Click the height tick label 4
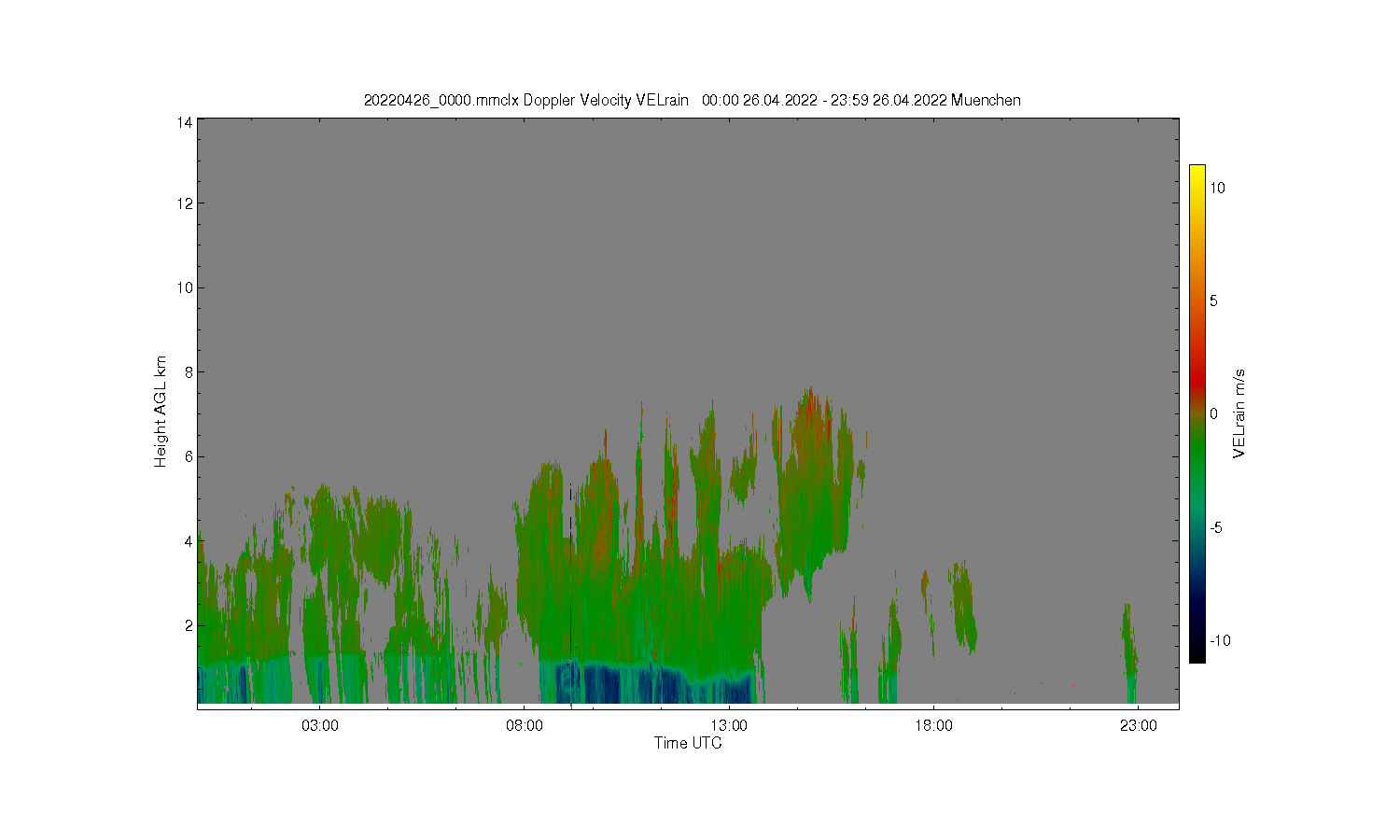The image size is (1400, 840). 189,541
